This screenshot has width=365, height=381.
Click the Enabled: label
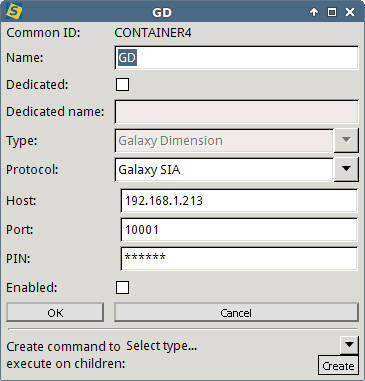[x=32, y=287]
